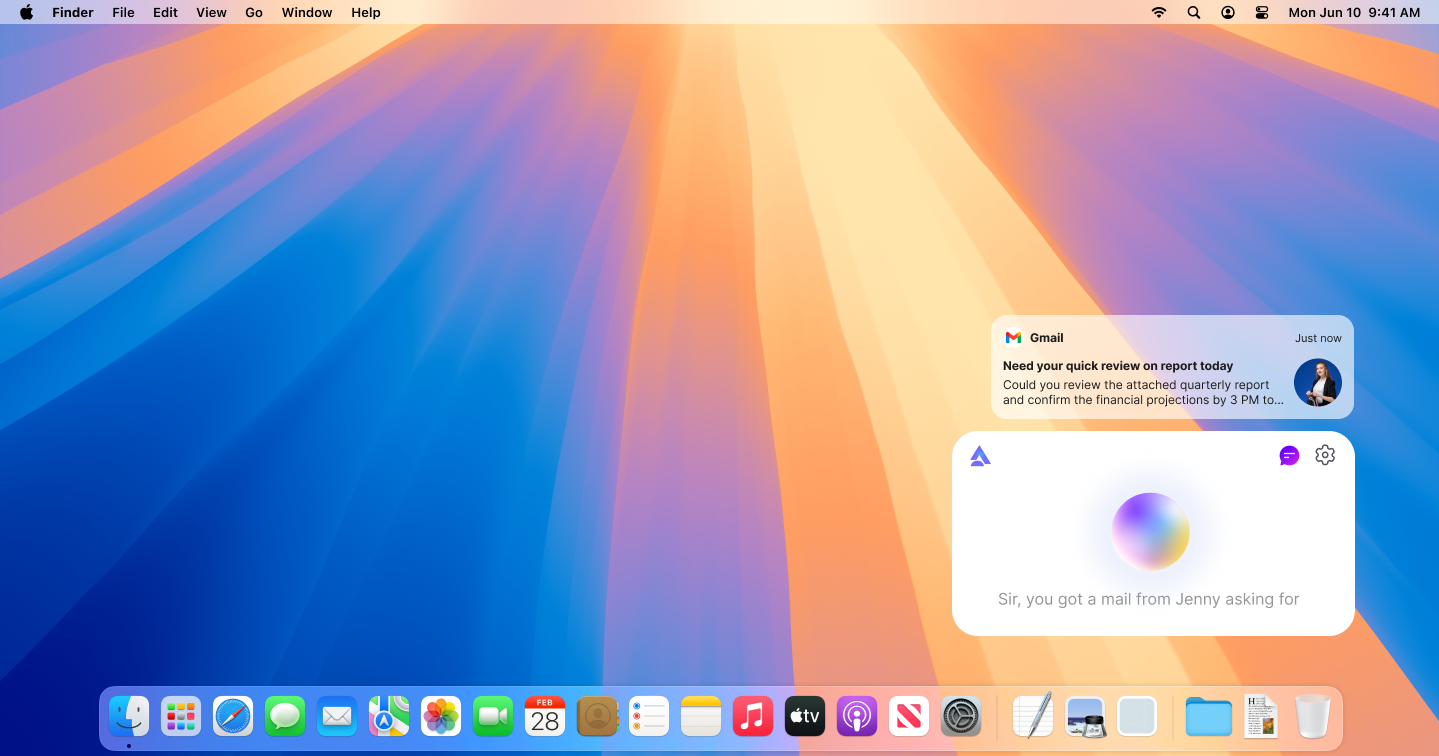Open assistant widget settings gear
This screenshot has width=1439, height=756.
click(1325, 455)
